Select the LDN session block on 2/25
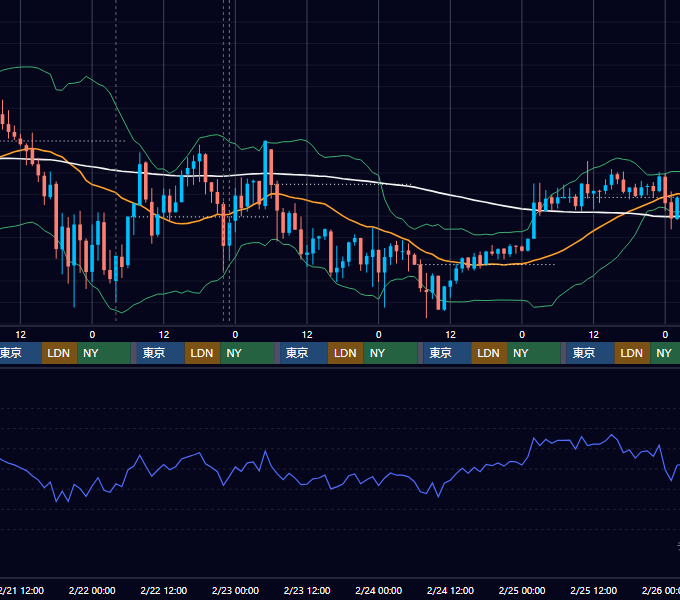 pos(632,353)
